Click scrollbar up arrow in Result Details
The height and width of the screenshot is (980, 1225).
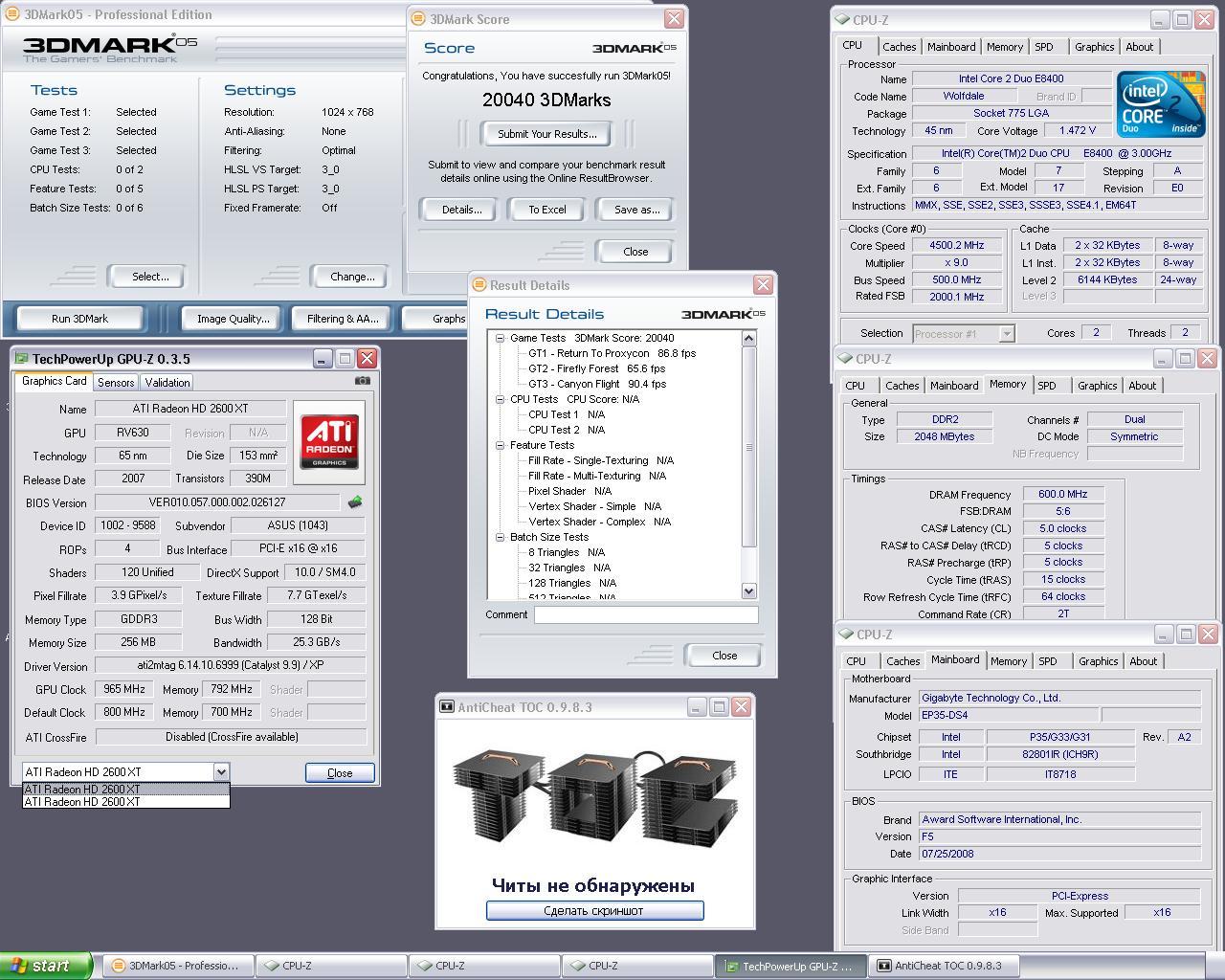pos(748,338)
